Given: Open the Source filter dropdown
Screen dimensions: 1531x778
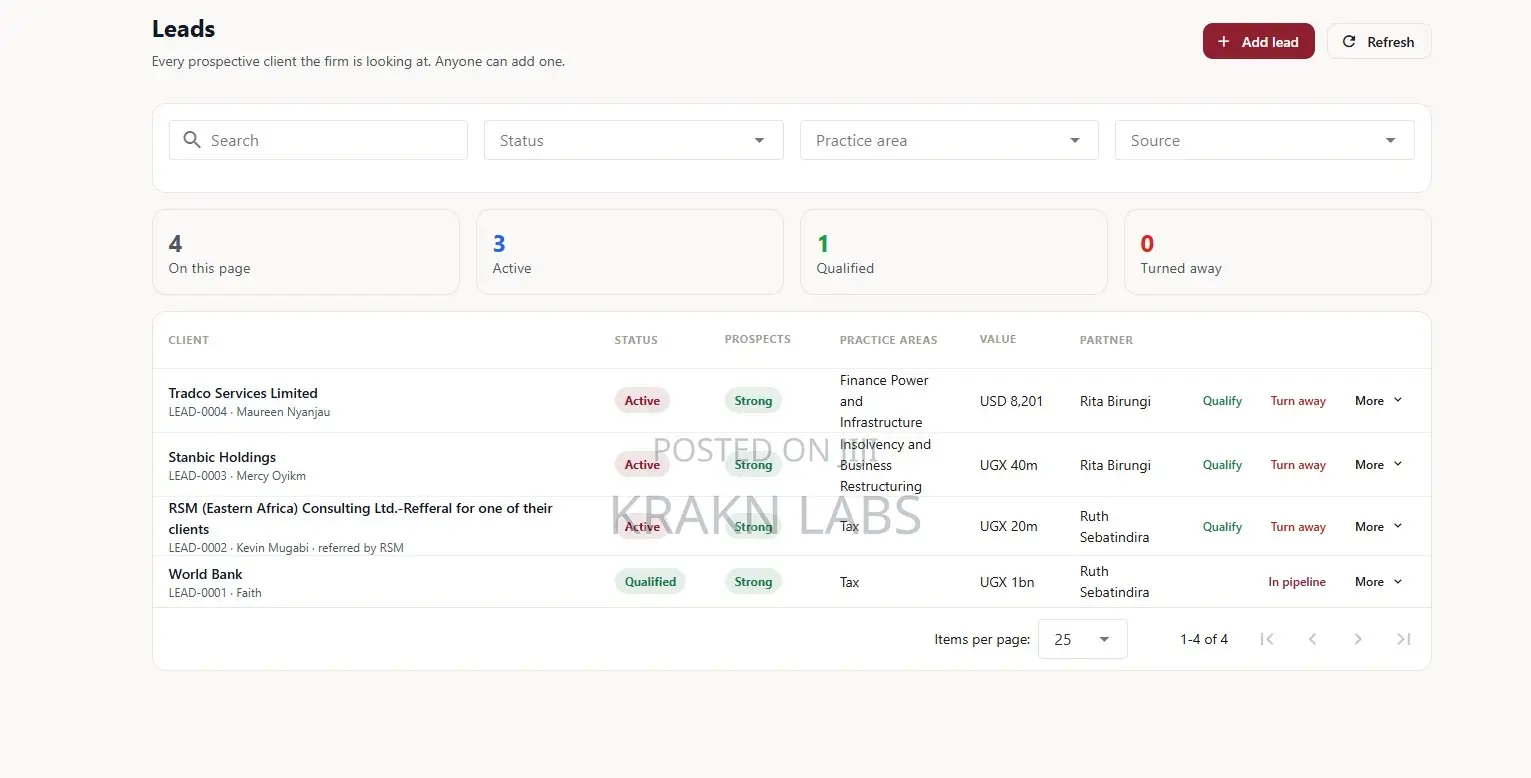Looking at the screenshot, I should [x=1264, y=140].
